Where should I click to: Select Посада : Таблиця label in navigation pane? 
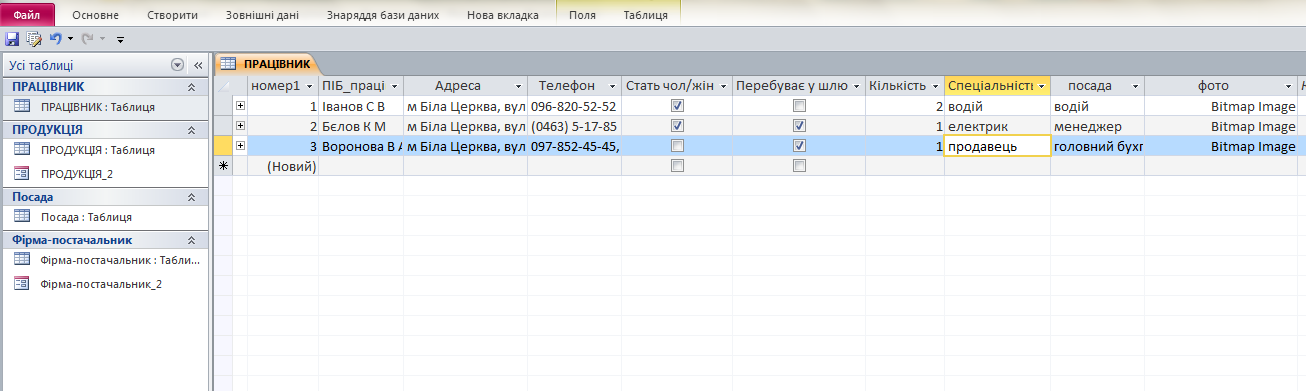[x=86, y=217]
